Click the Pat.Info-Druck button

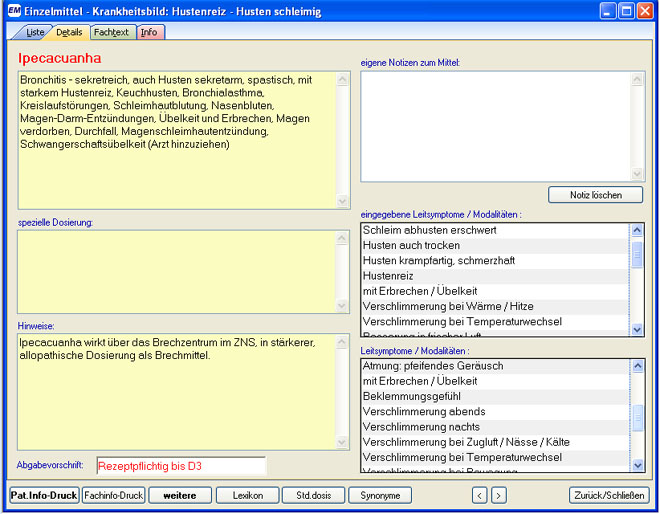(44, 495)
